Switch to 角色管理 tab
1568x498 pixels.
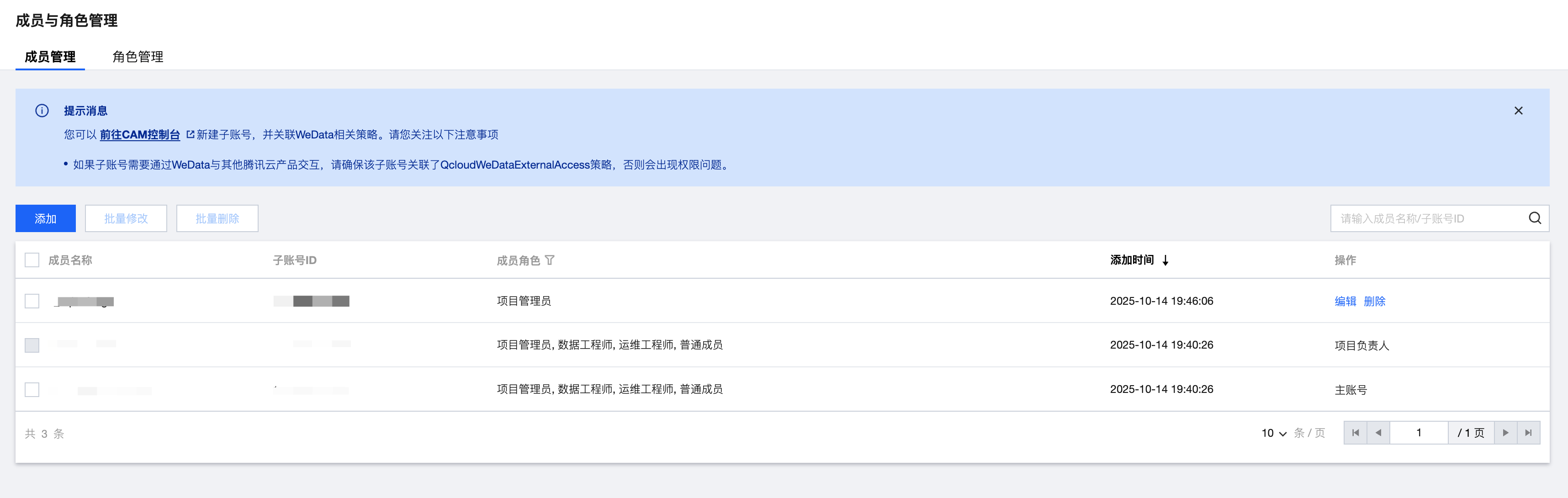coord(138,57)
